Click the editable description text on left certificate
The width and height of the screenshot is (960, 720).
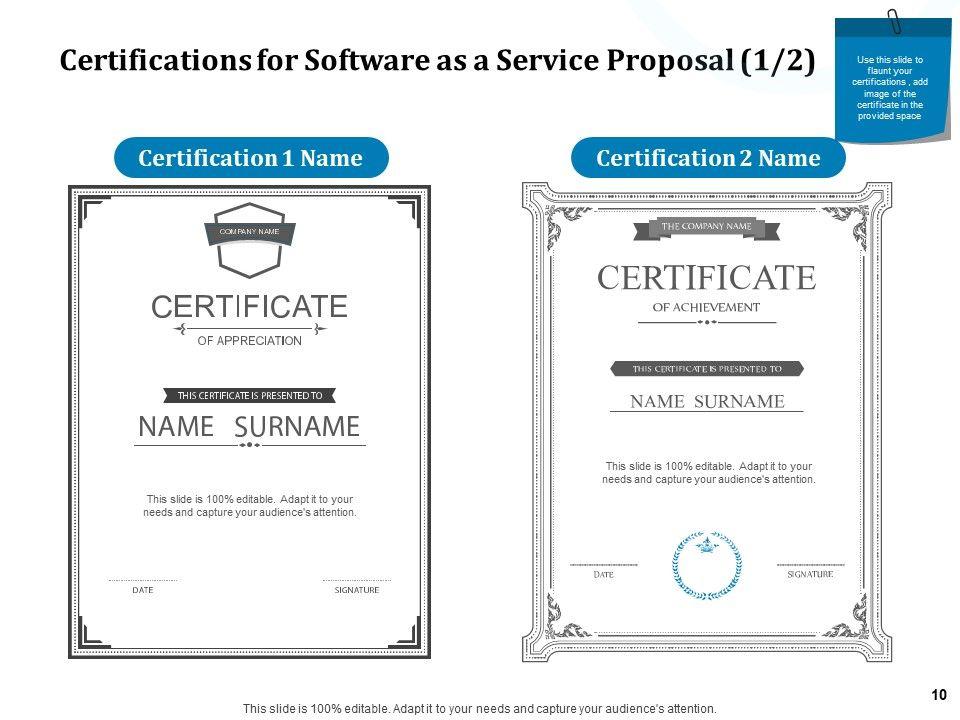click(250, 506)
